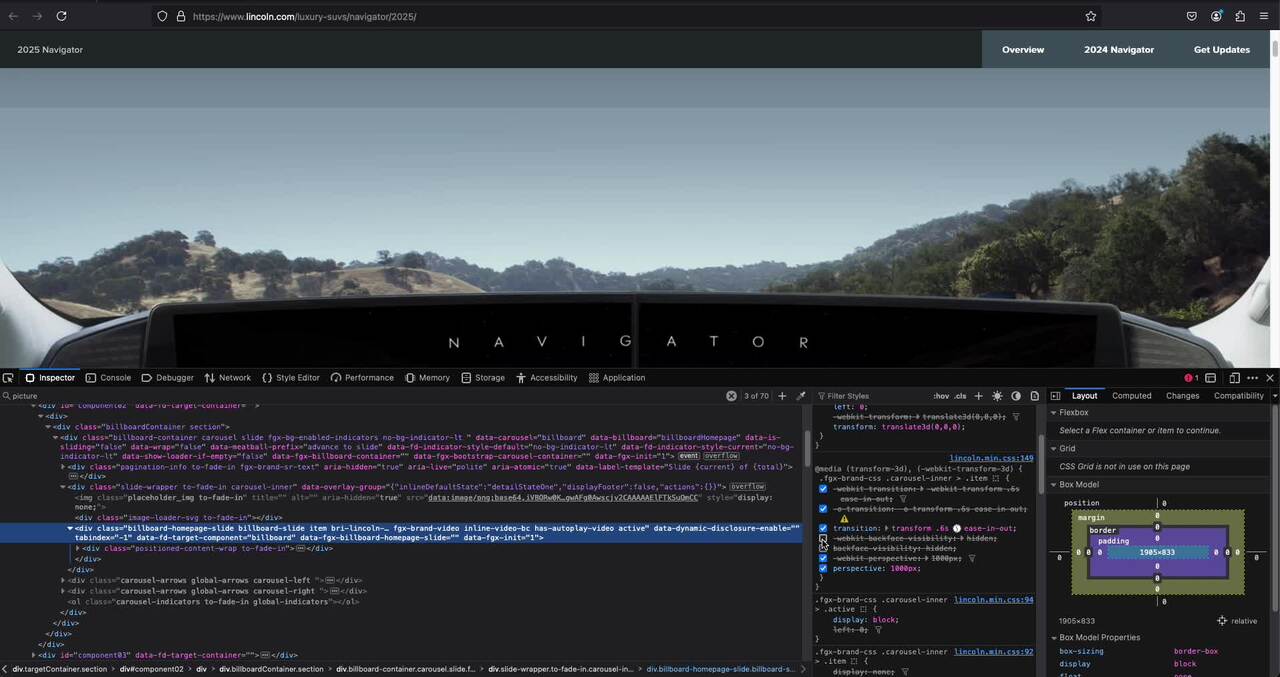Expand the pagination-info div node
The width and height of the screenshot is (1280, 677).
[63, 466]
